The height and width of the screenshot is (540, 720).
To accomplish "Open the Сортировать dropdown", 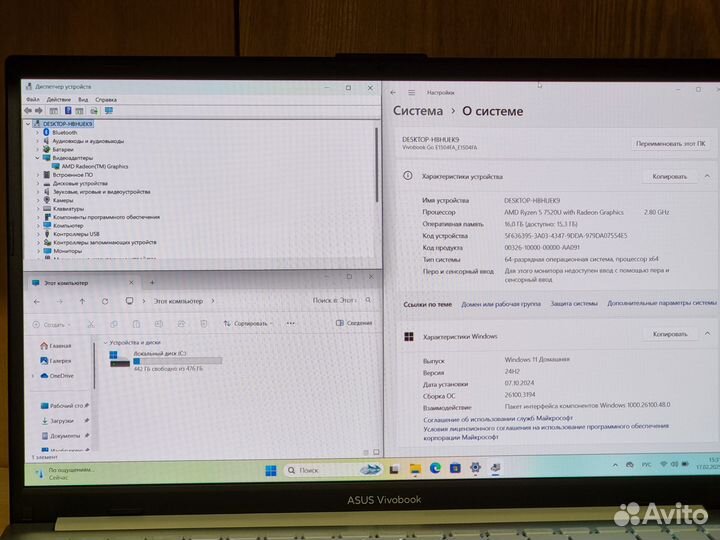I will point(248,324).
